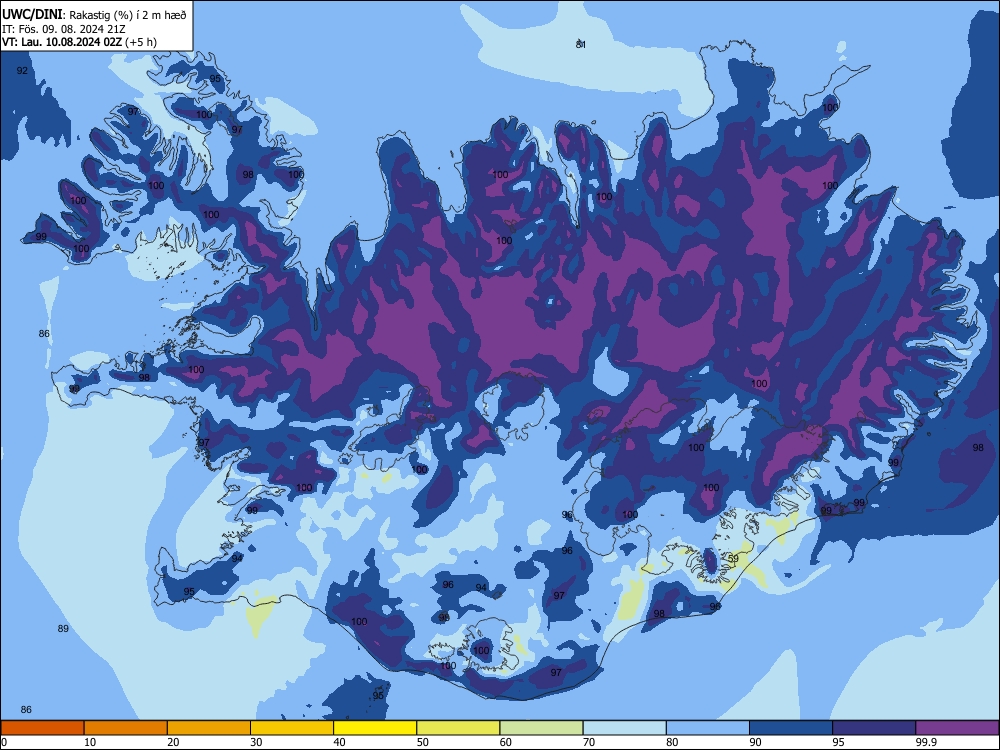The width and height of the screenshot is (1000, 750).
Task: Select the medium blue 90–95 legend swatch
Action: coord(791,728)
